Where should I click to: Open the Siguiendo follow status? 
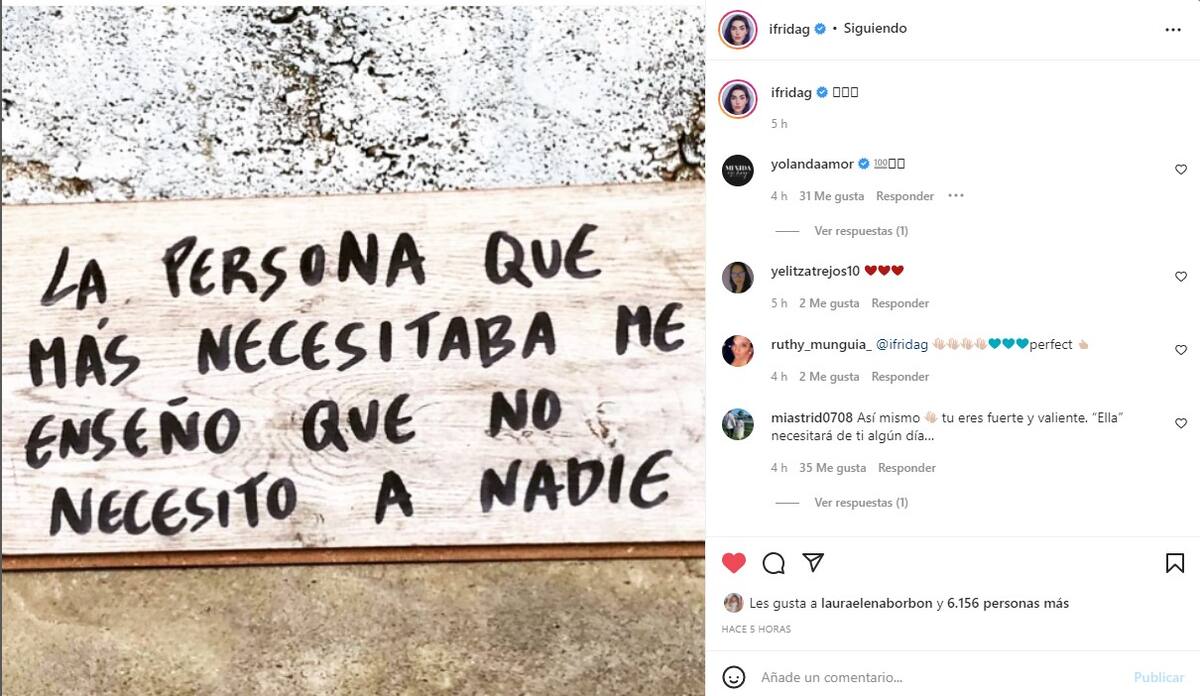click(875, 29)
